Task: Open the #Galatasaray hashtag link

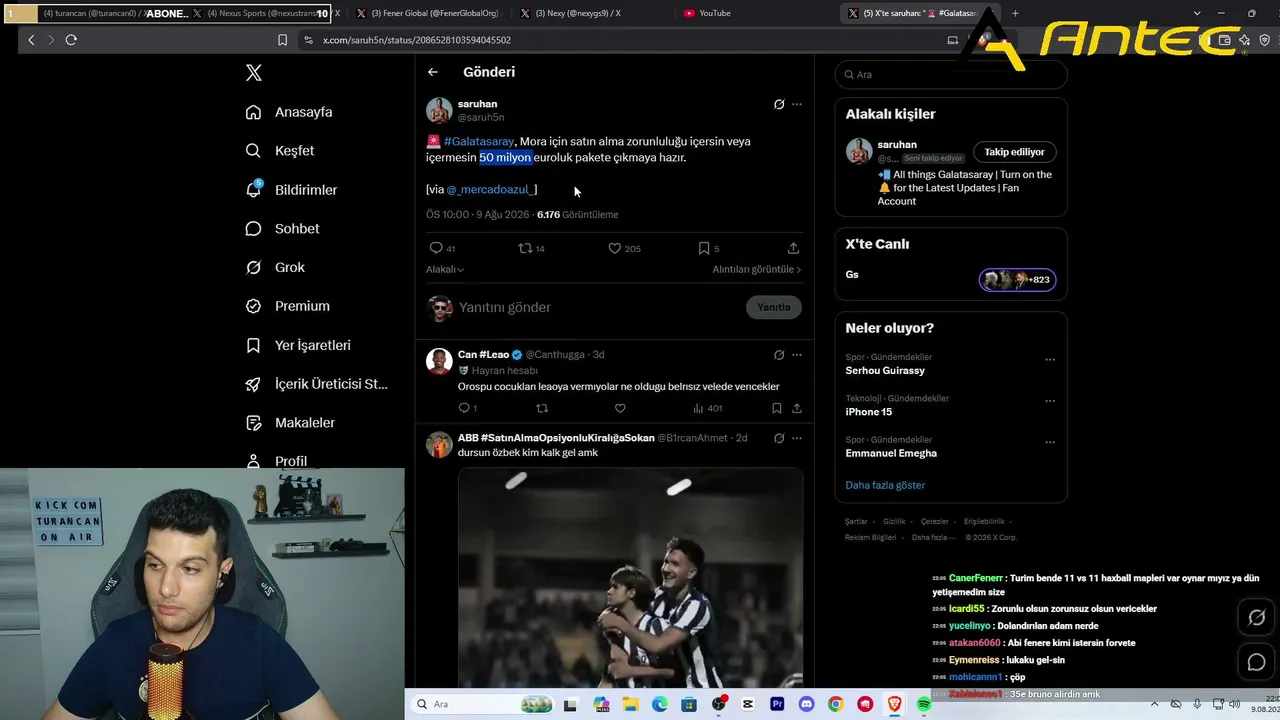Action: (479, 142)
